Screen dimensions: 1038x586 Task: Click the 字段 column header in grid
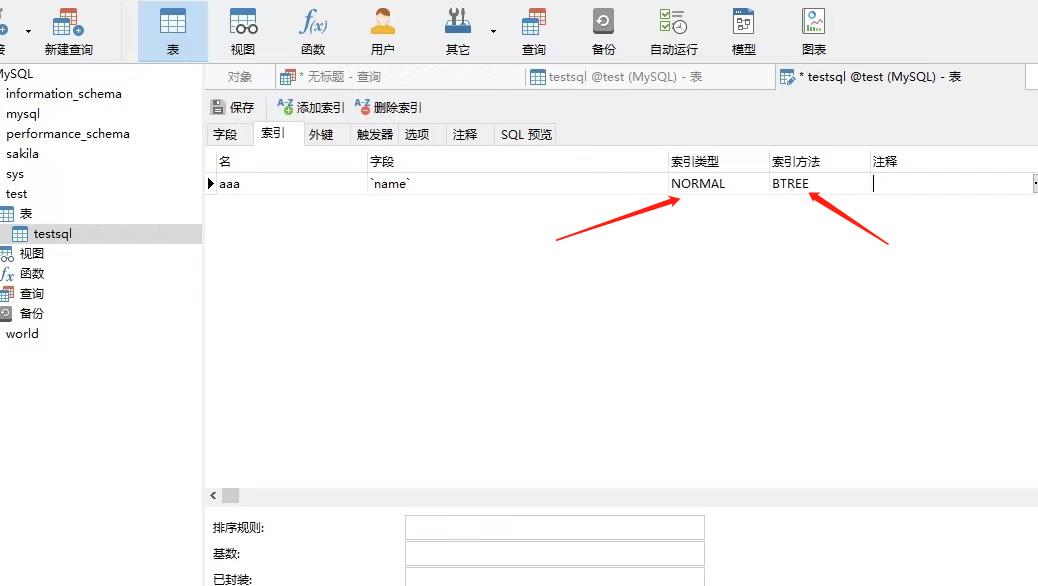(518, 162)
